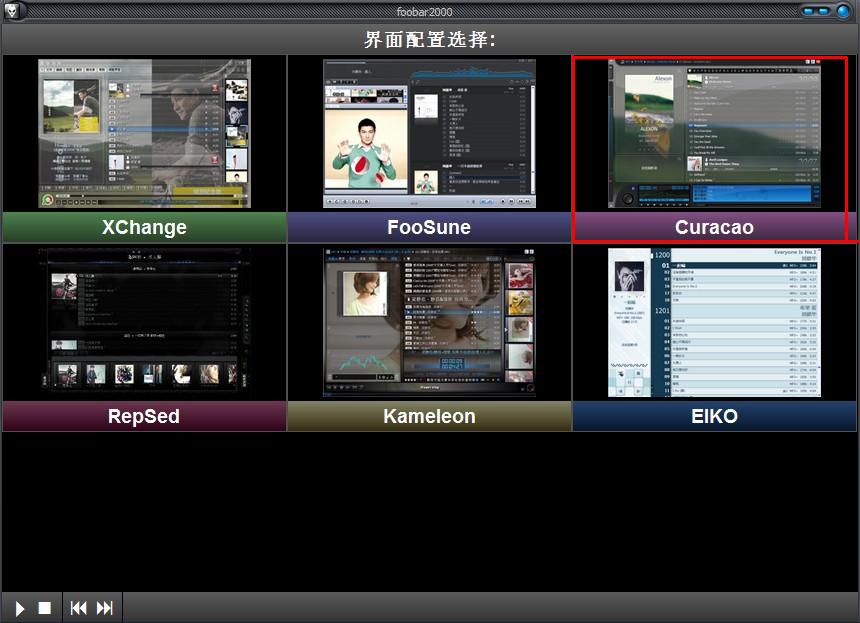Screen dimensions: 860x623
Task: Select the RepSed preview thumbnail
Action: pyautogui.click(x=144, y=322)
